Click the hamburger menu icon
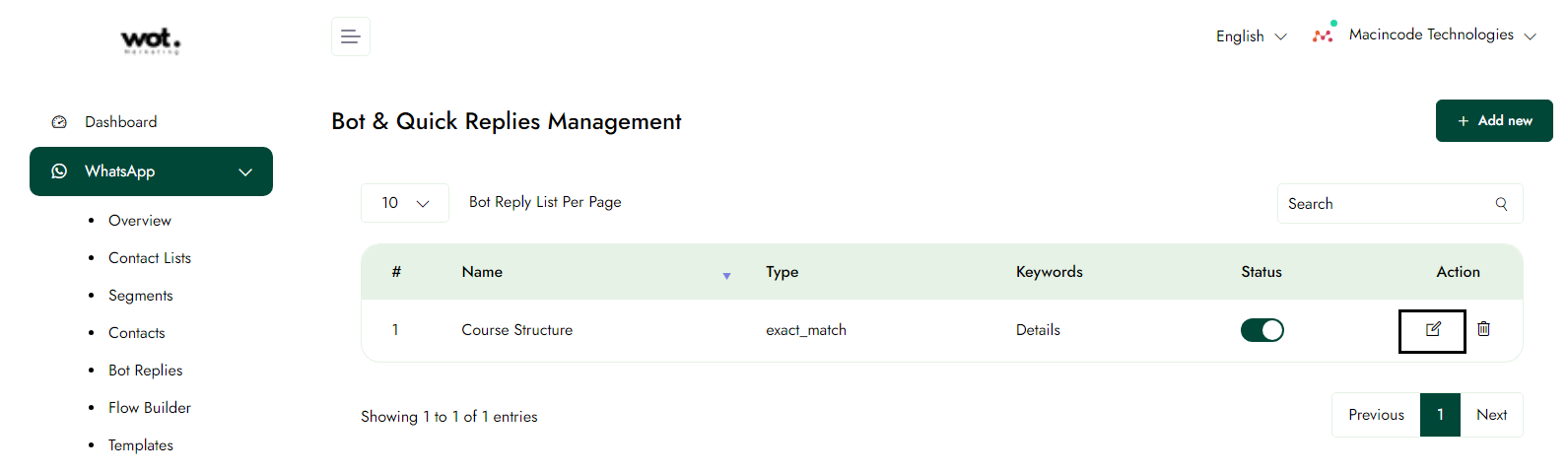This screenshot has height=474, width=1568. pos(350,36)
